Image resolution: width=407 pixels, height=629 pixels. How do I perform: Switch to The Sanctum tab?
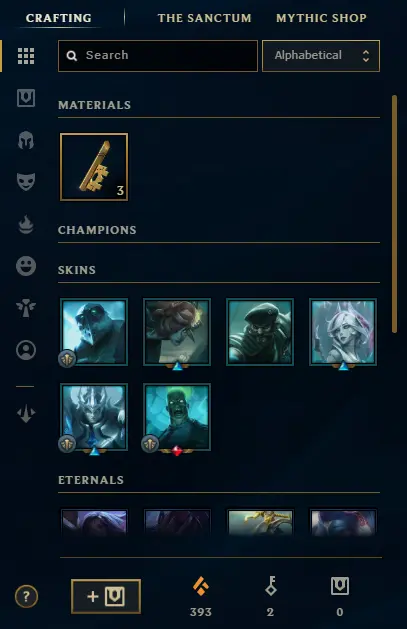[205, 18]
